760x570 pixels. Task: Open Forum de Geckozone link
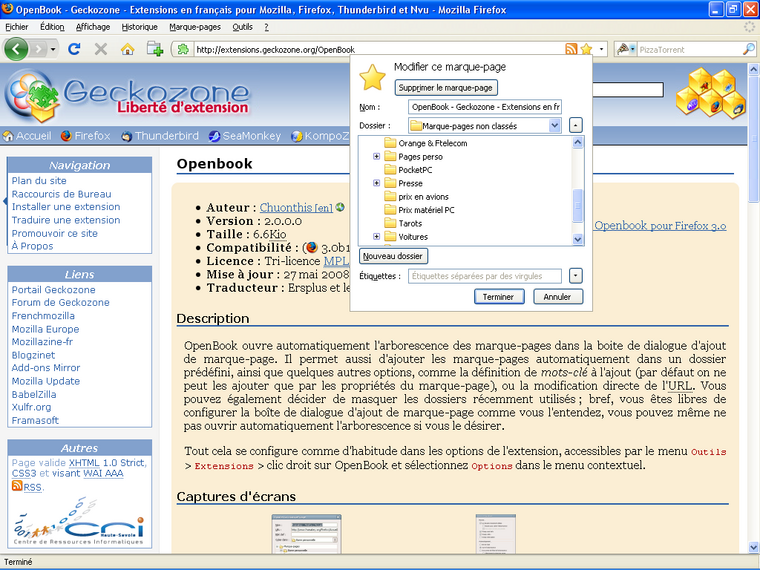coord(61,302)
